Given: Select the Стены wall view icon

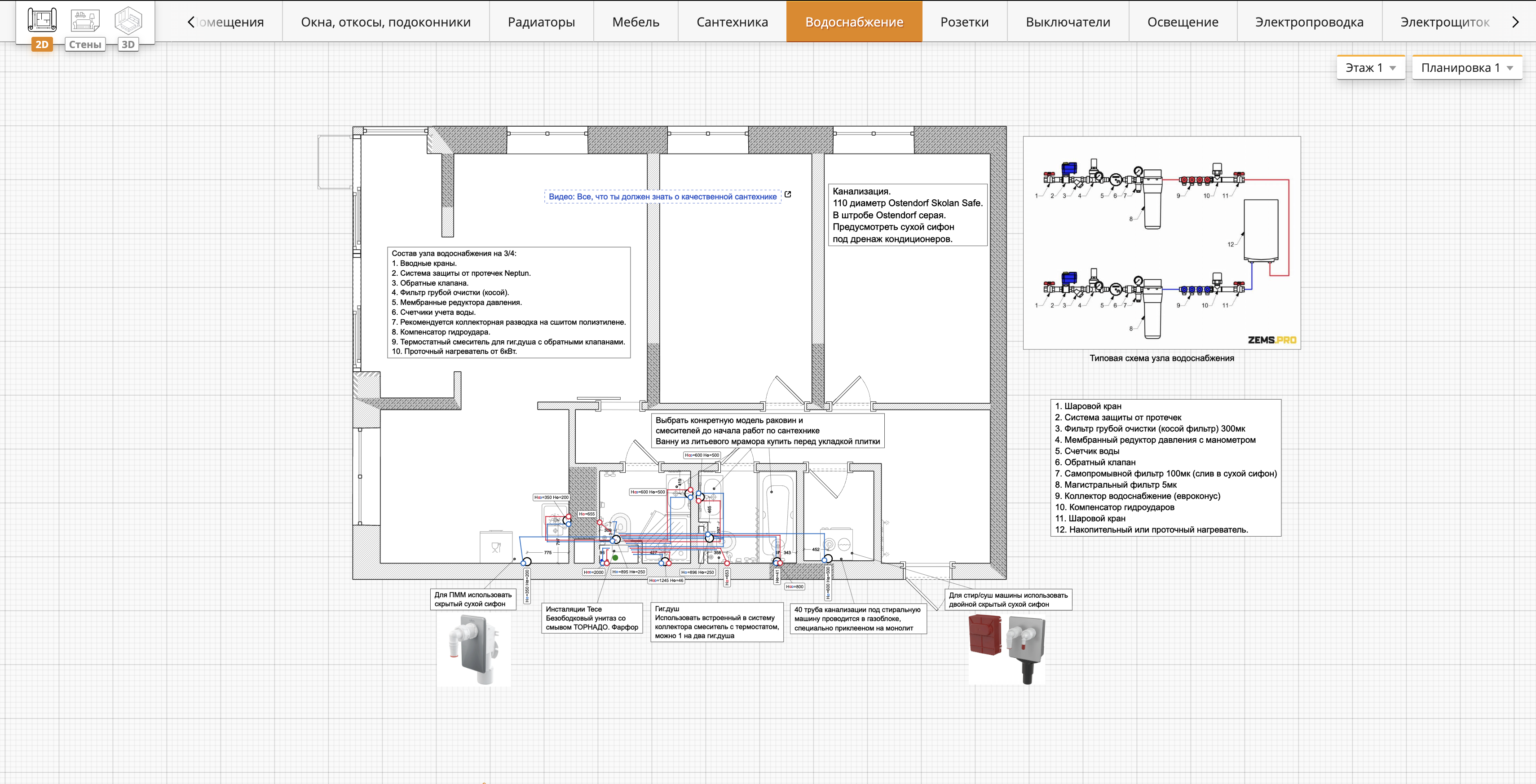Looking at the screenshot, I should tap(85, 27).
